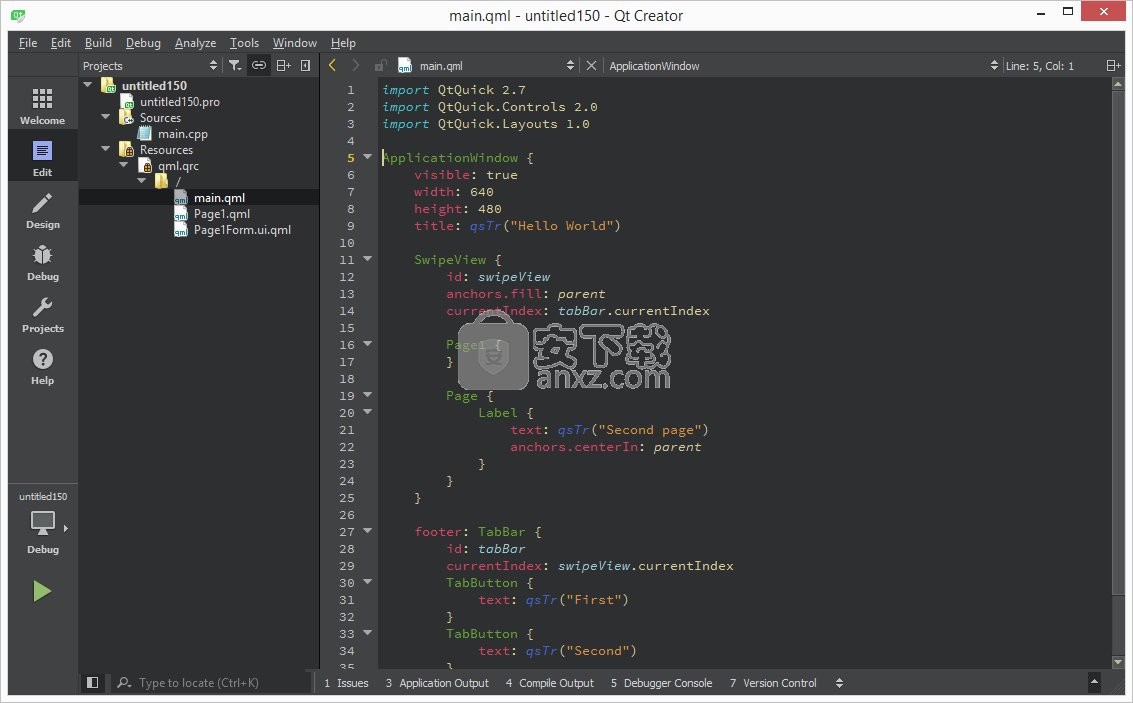Show the Compile Output pane
1133x703 pixels.
pyautogui.click(x=550, y=683)
